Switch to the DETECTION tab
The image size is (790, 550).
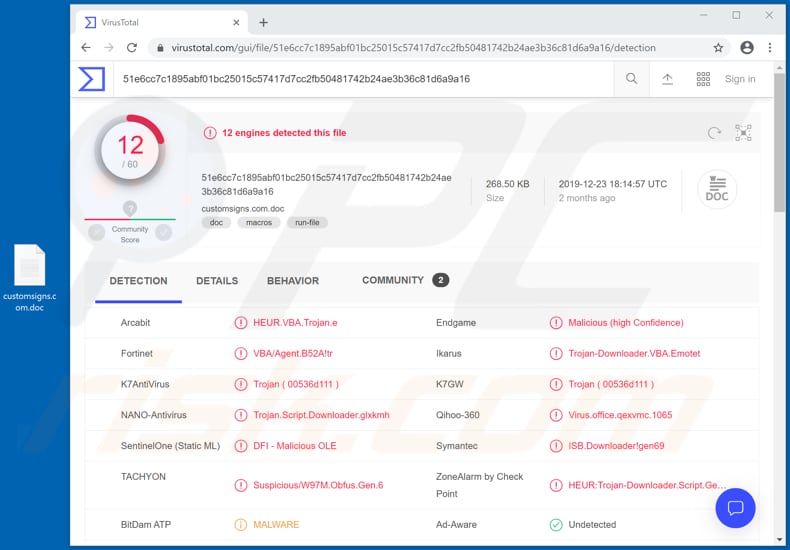(x=139, y=281)
